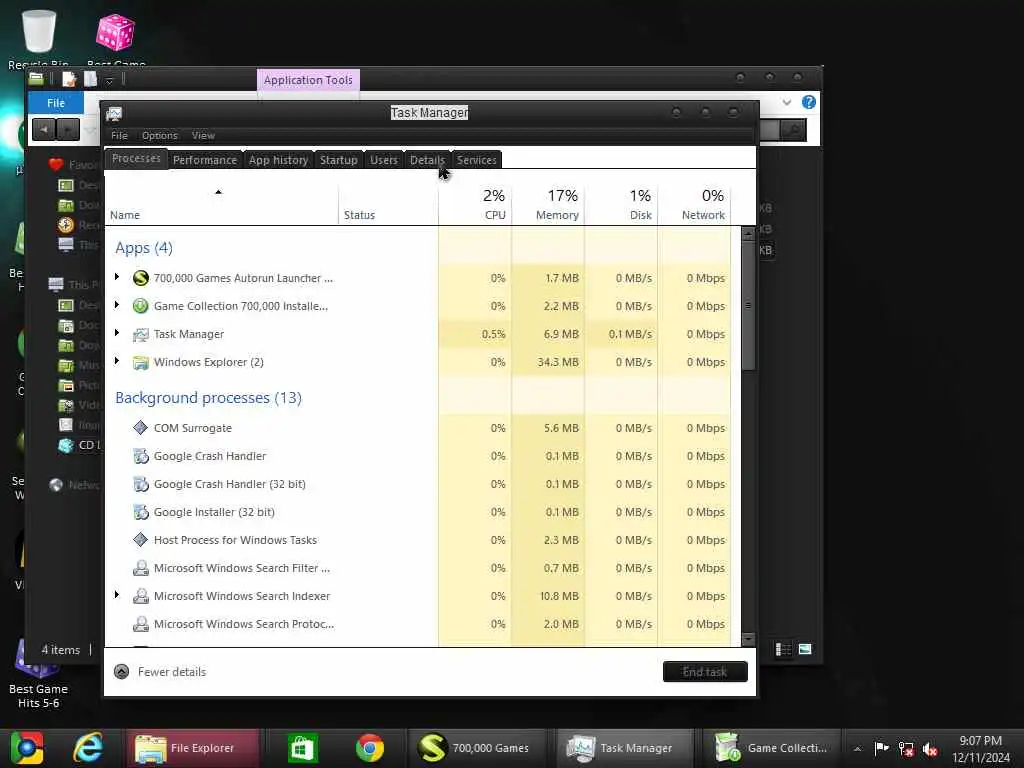Click the network status tray icon
The width and height of the screenshot is (1024, 768).
(906, 749)
